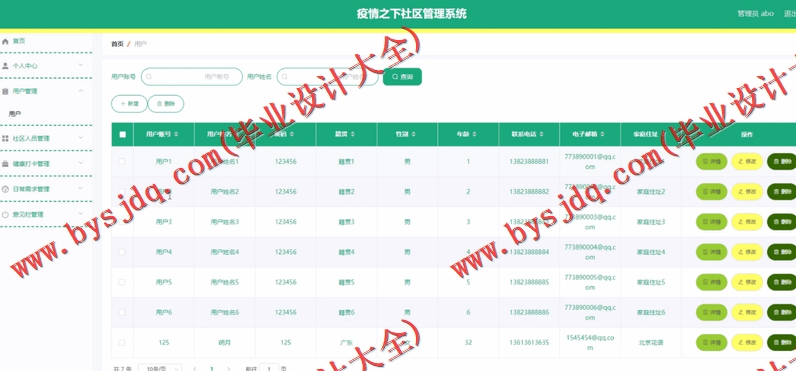The image size is (796, 371).
Task: Check the row checkbox for 用户4
Action: (x=122, y=252)
